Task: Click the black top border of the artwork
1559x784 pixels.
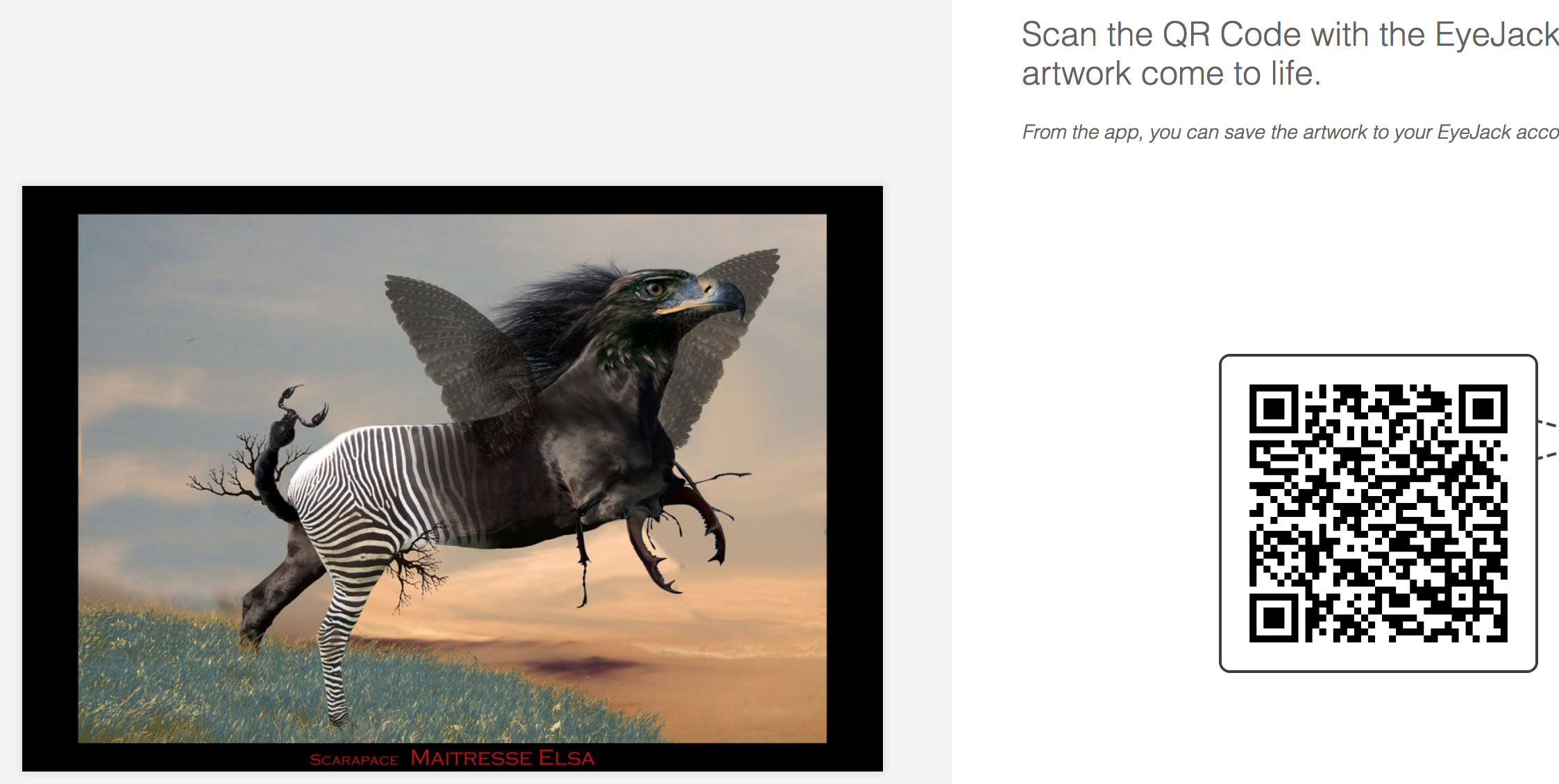Action: click(x=453, y=200)
